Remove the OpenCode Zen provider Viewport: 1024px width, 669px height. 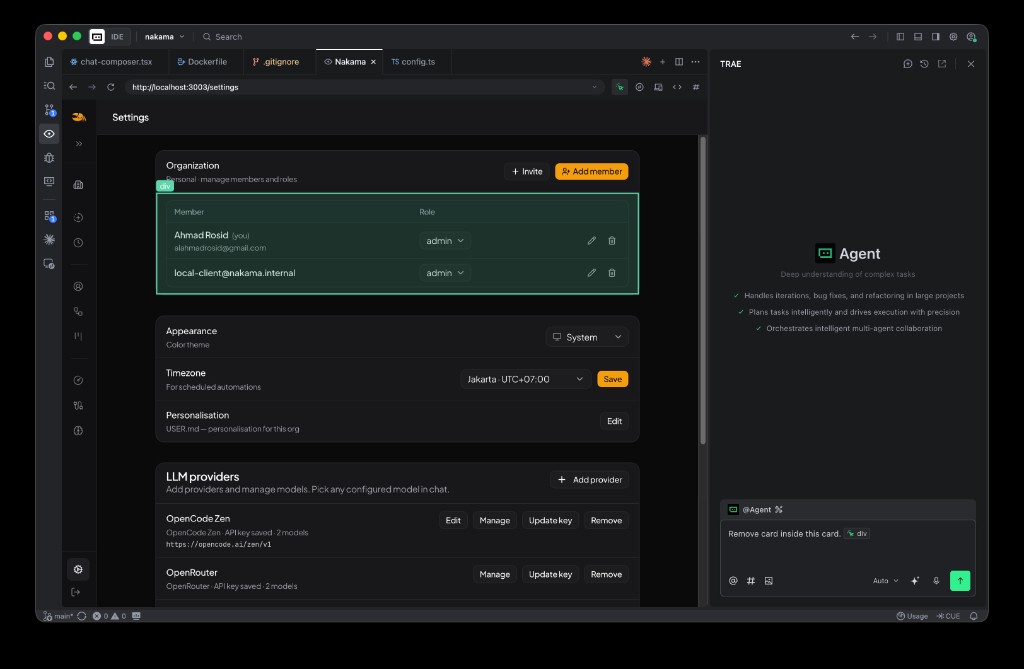[606, 520]
